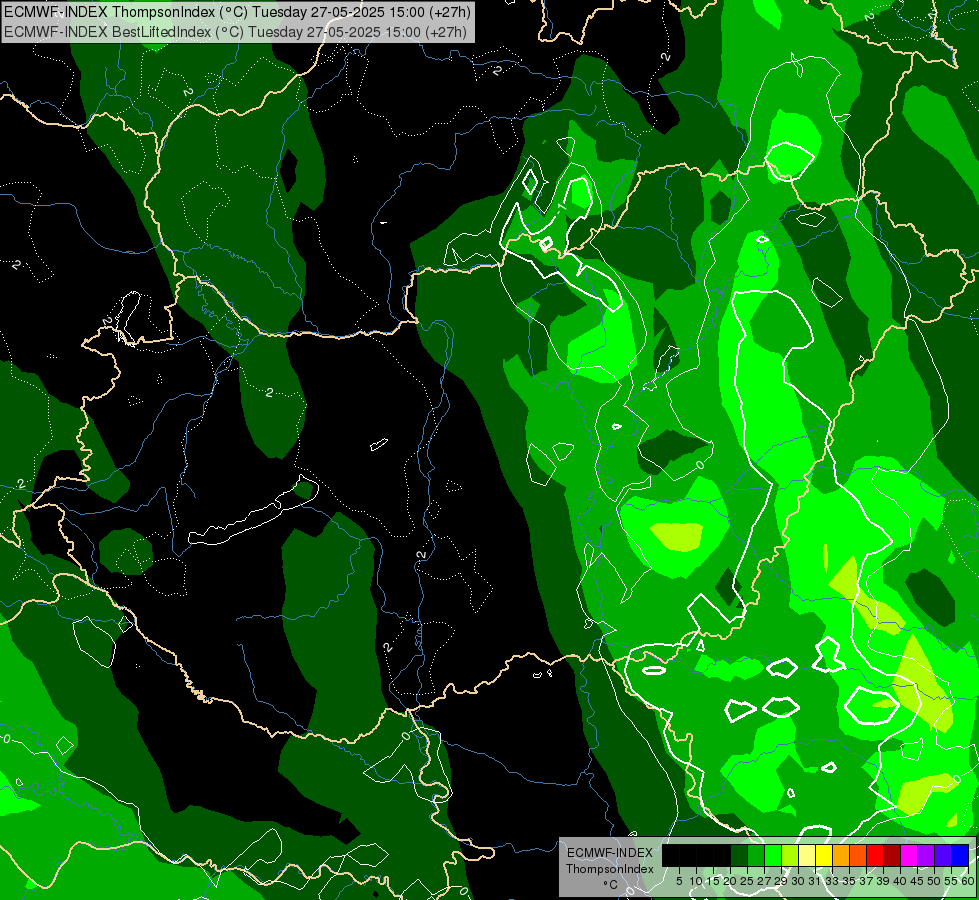Select the dark red 39-40 legend swatch
Image resolution: width=979 pixels, height=900 pixels.
click(892, 855)
